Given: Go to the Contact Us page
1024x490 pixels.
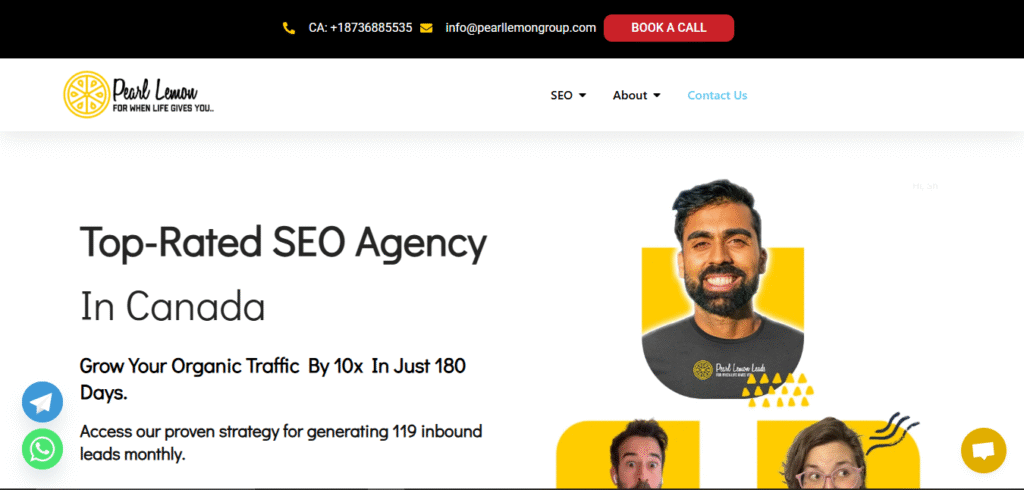Looking at the screenshot, I should point(717,95).
